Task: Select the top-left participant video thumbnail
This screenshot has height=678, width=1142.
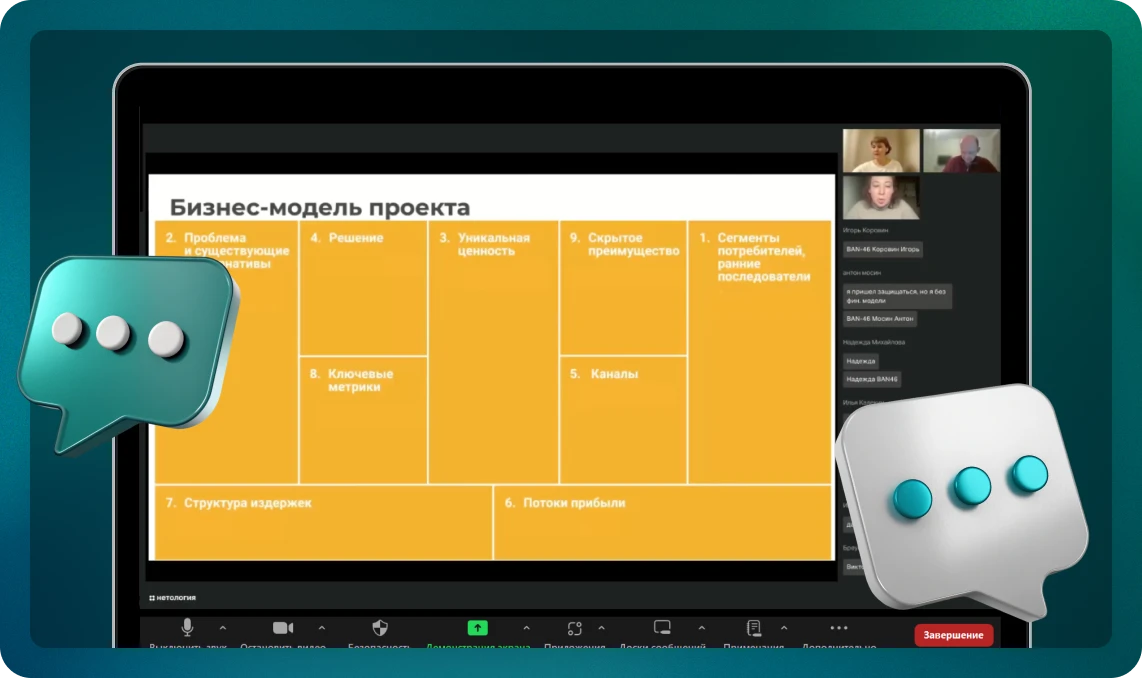Action: coord(880,151)
